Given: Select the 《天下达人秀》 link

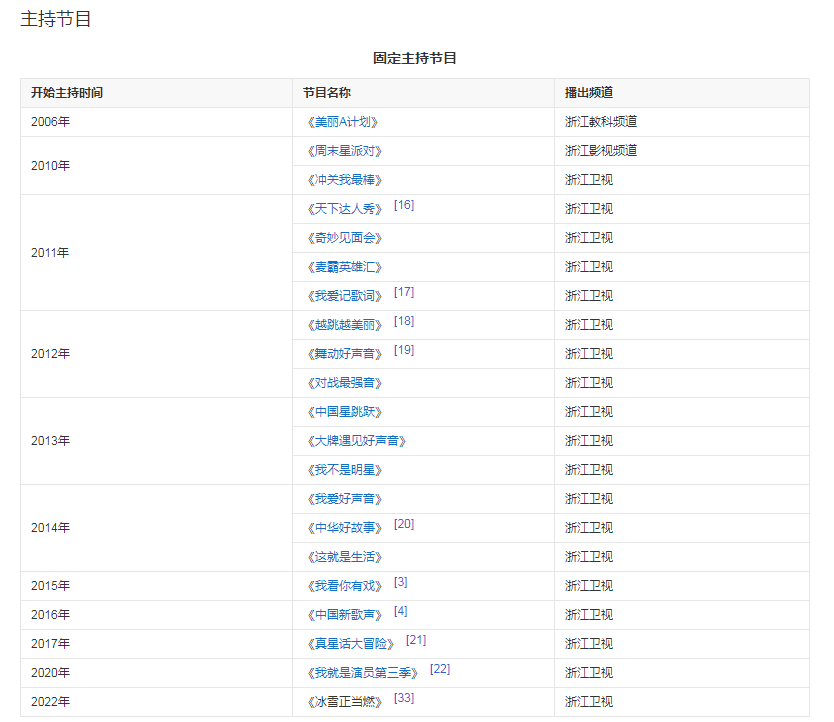Looking at the screenshot, I should click(x=343, y=209).
